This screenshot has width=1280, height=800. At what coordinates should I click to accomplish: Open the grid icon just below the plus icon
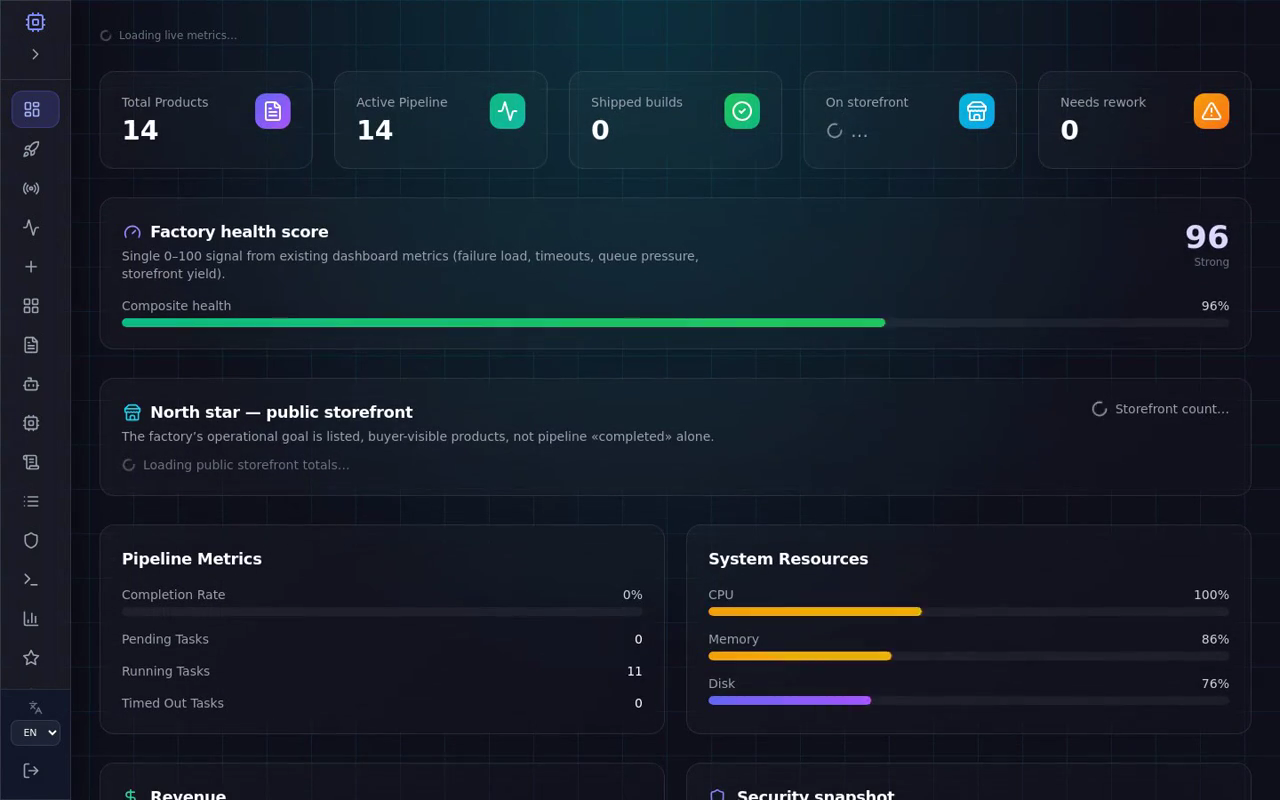click(31, 305)
